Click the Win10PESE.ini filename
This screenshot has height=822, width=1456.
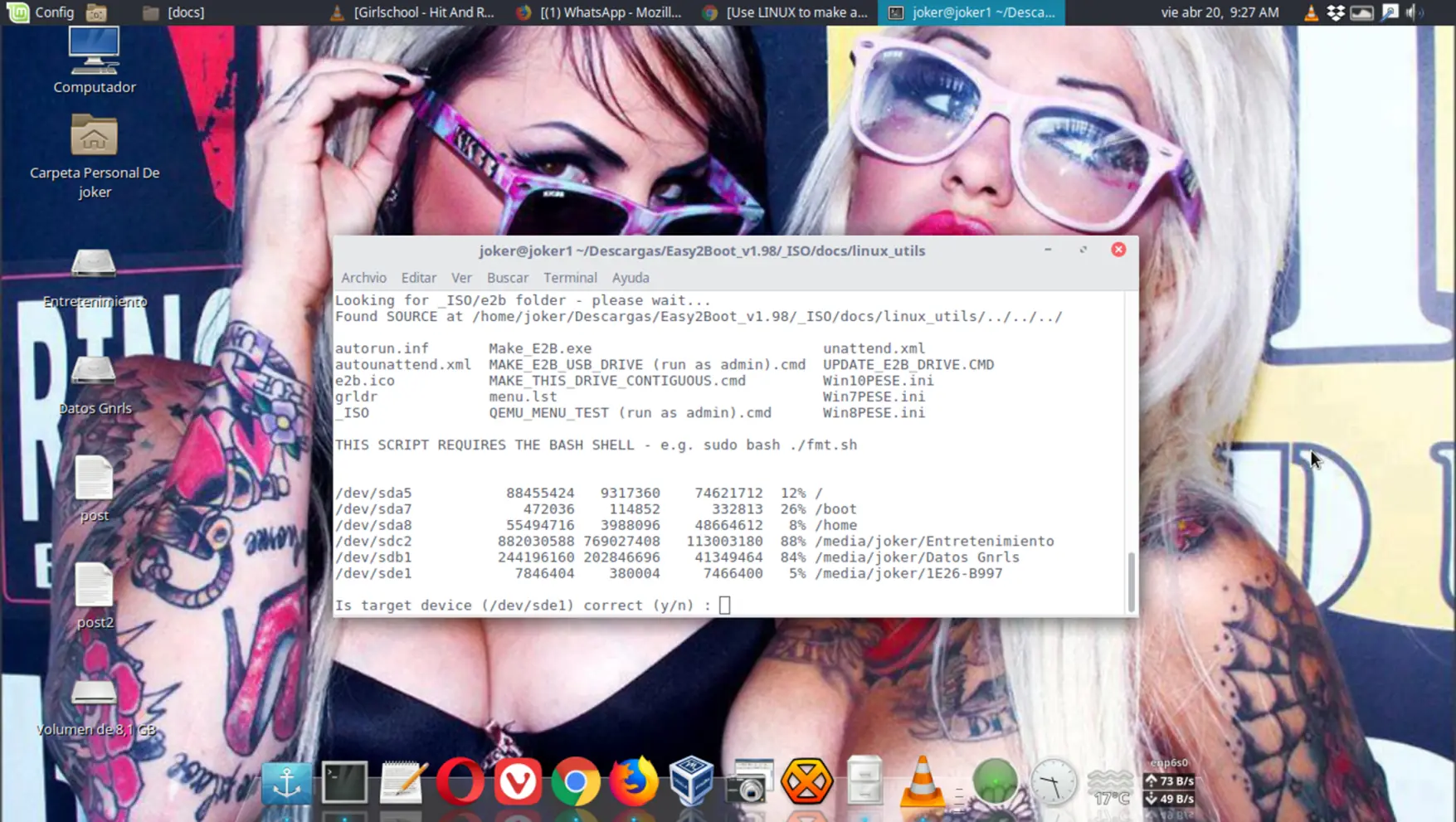click(879, 381)
